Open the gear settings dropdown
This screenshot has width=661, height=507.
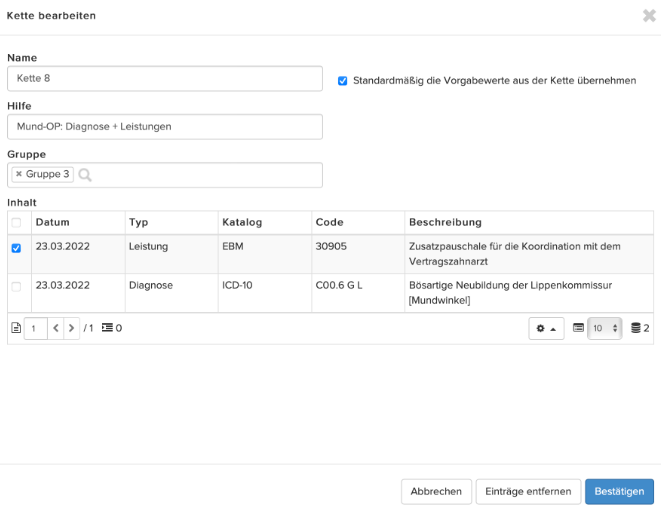(x=546, y=328)
